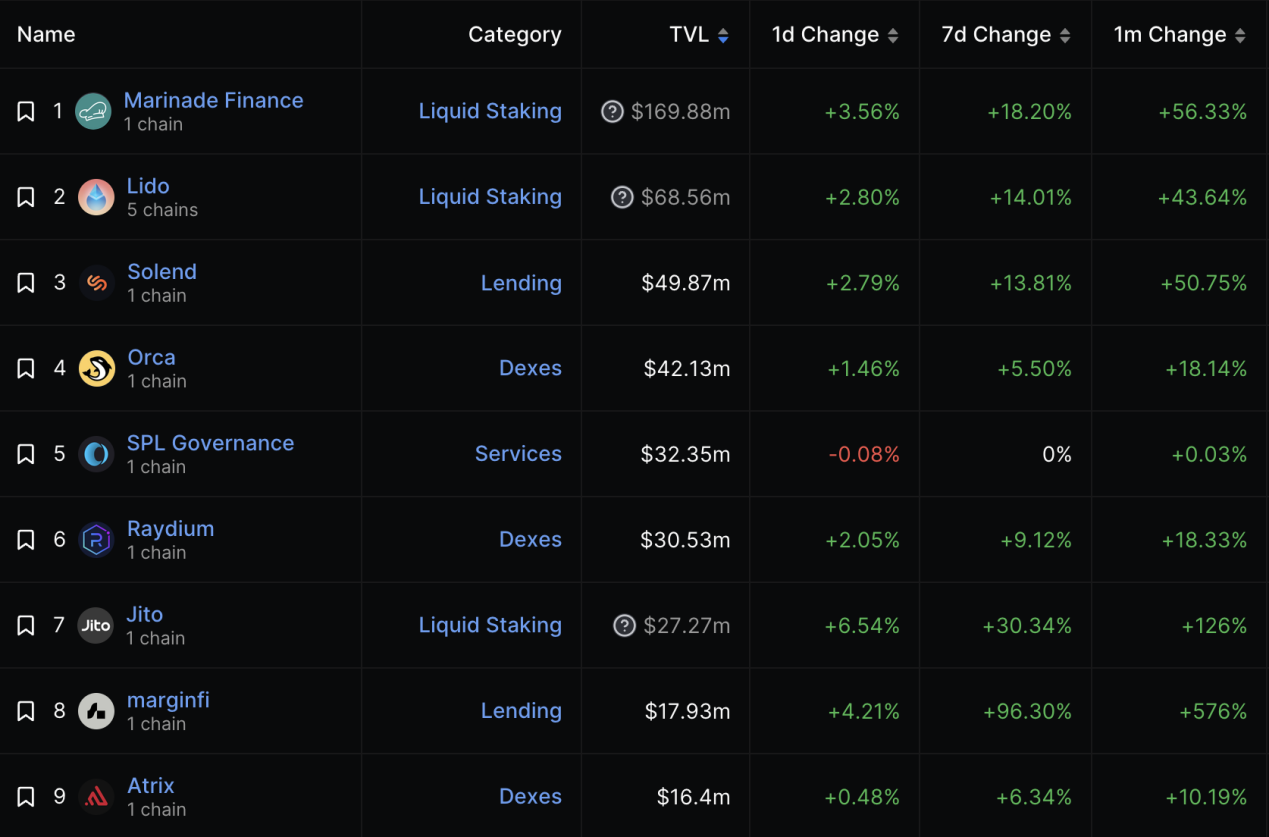Open Marinade Finance protocol page
Image resolution: width=1269 pixels, height=837 pixels.
click(213, 100)
